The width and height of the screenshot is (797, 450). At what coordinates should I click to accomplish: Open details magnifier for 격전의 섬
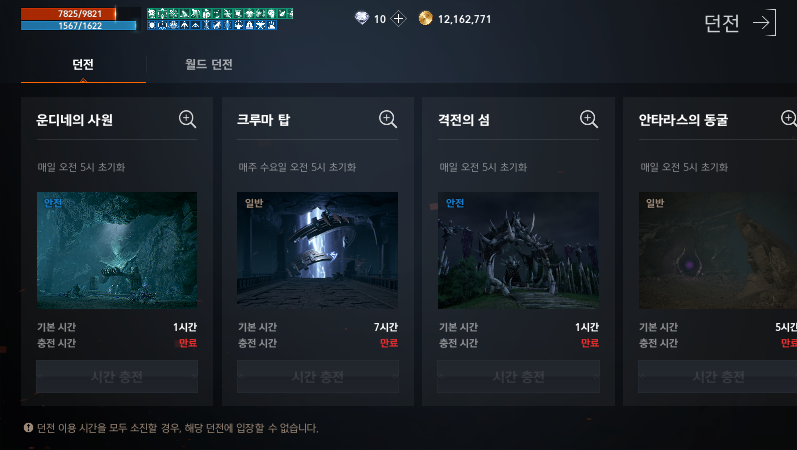click(x=589, y=119)
